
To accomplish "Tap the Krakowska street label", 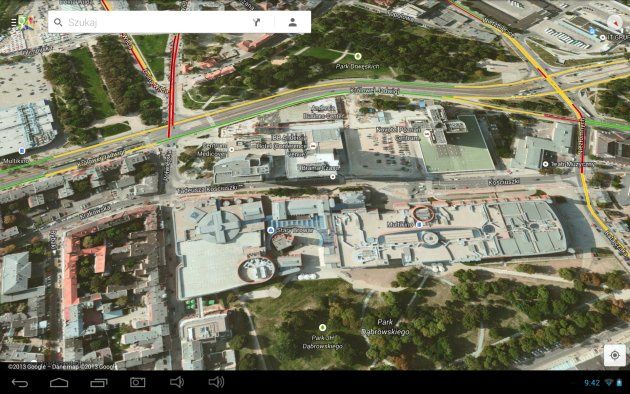I will click(95, 212).
